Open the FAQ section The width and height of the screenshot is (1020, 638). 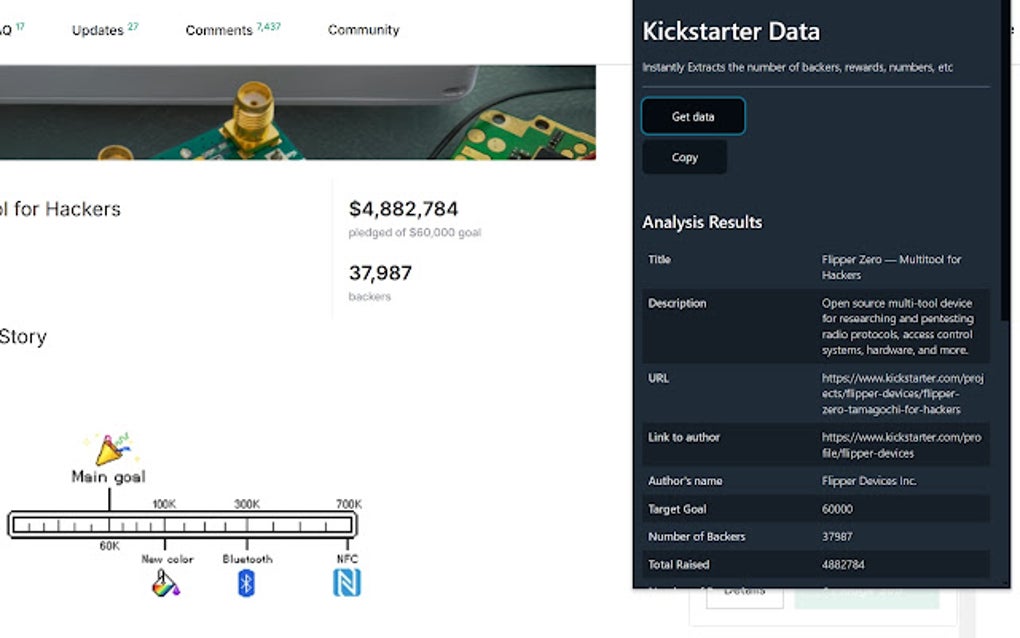[x=8, y=30]
